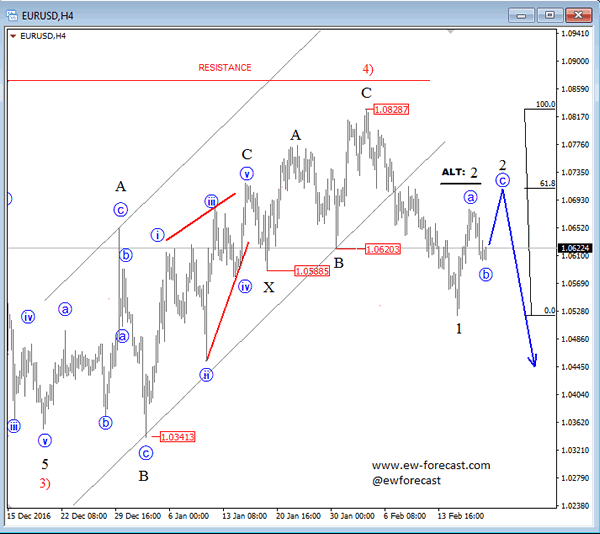Viewport: 600px width, 534px height.
Task: Click the 5 wave label above red 3)
Action: click(x=45, y=464)
